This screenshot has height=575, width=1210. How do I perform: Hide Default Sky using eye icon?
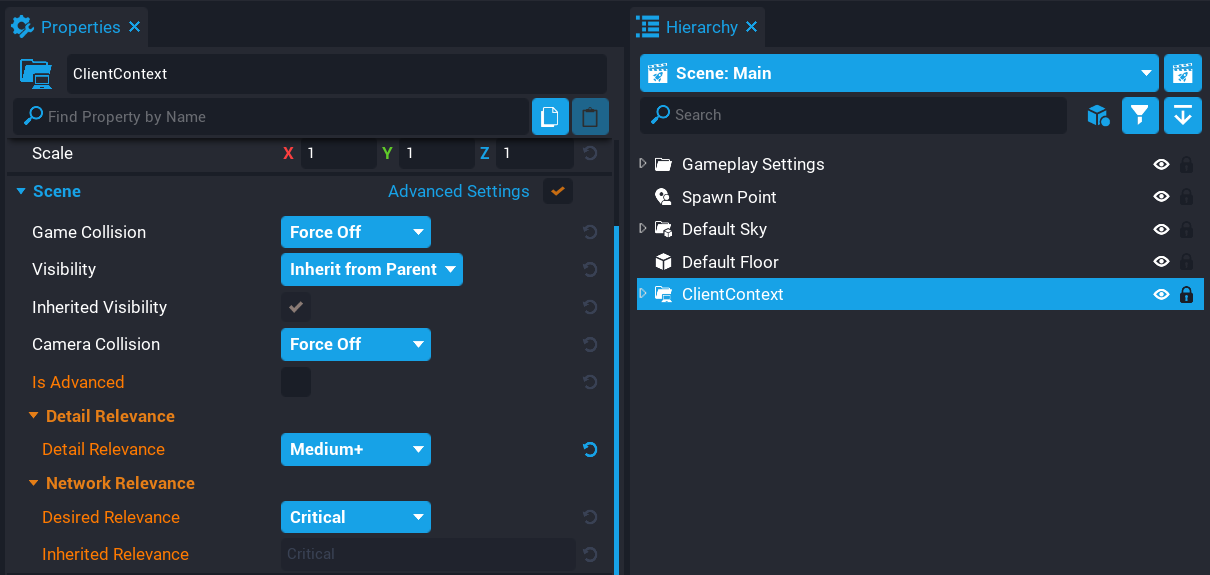tap(1161, 230)
